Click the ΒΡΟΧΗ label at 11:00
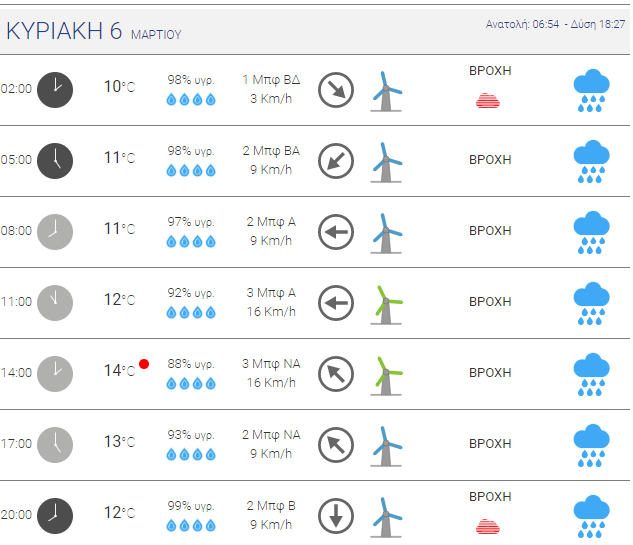 coord(490,302)
